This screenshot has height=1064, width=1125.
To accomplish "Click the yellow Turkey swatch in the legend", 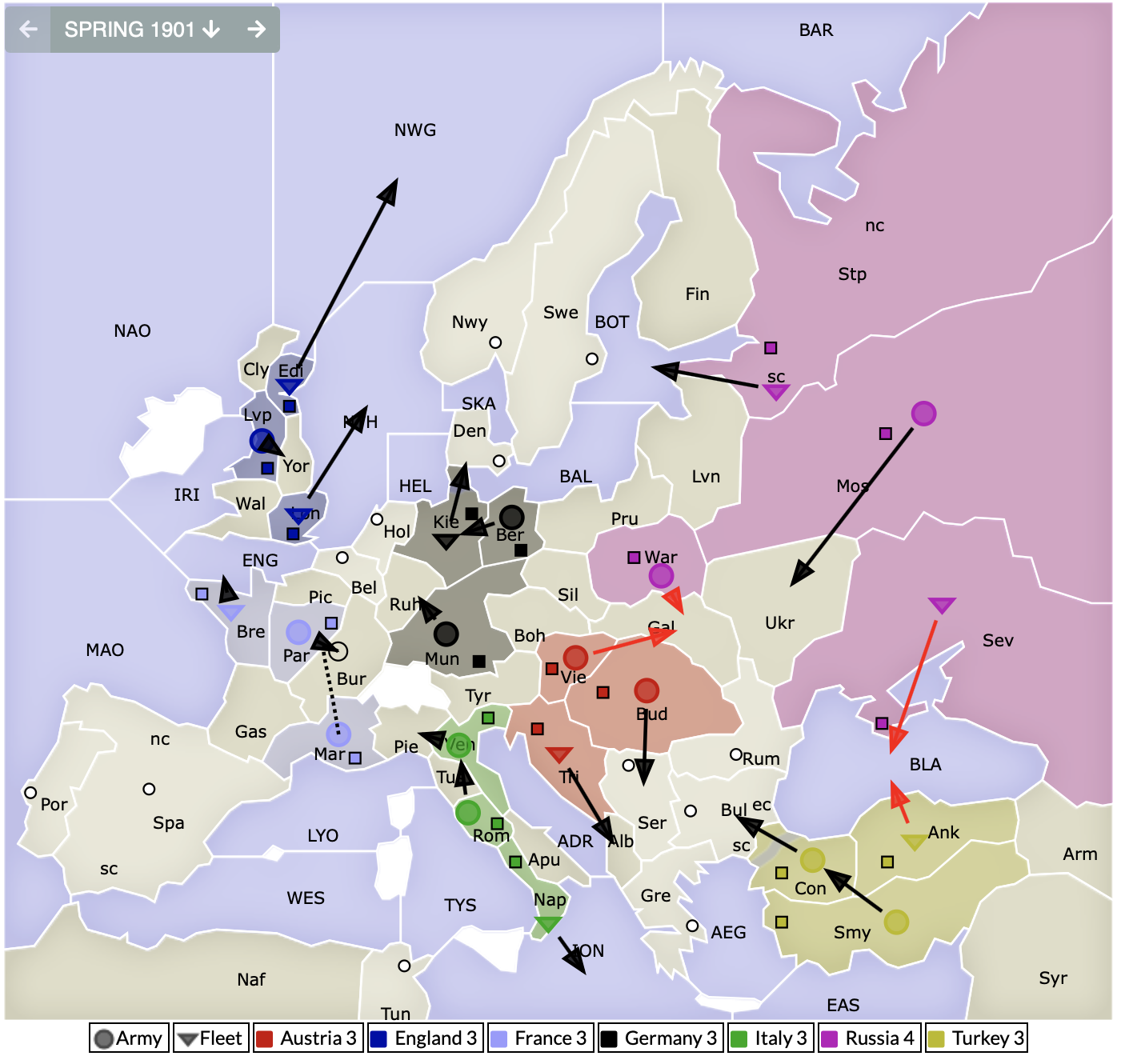I will 935,1039.
